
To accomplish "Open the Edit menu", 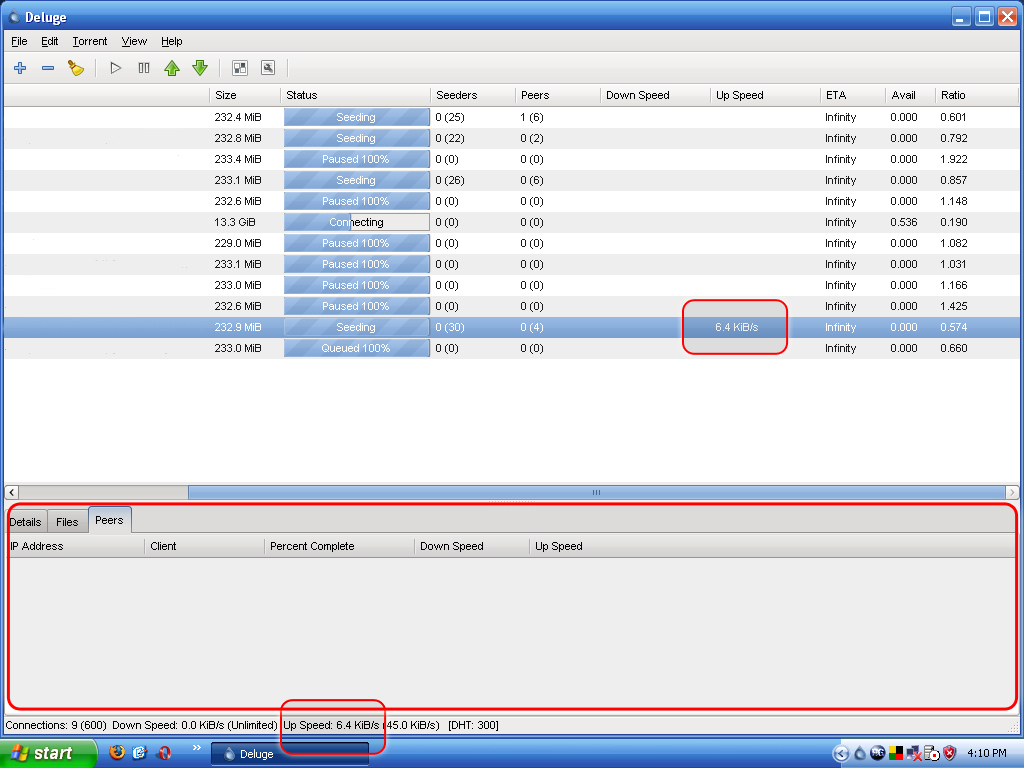I will 50,41.
